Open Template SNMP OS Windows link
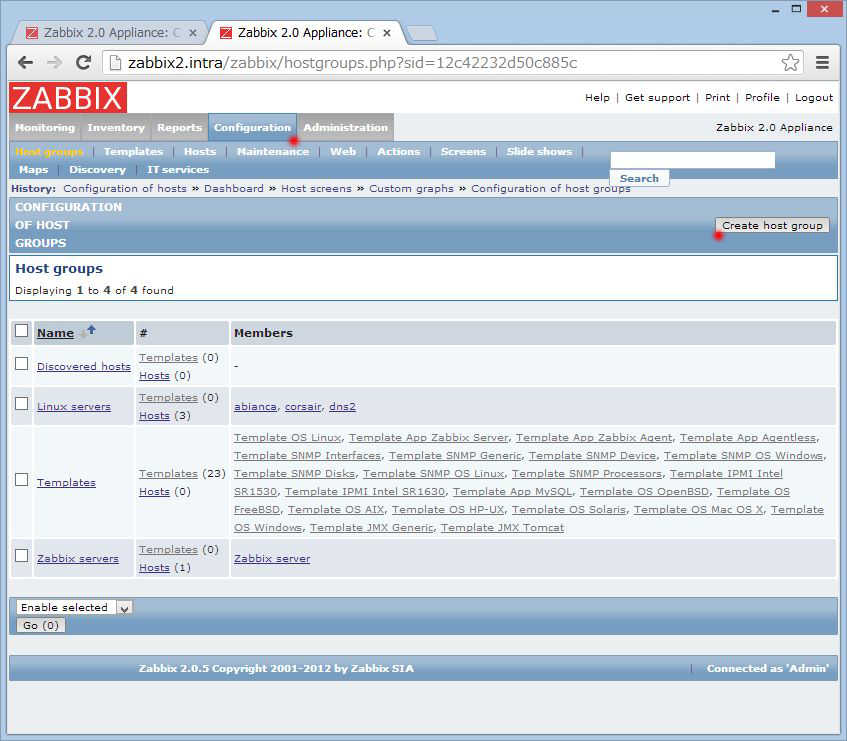The width and height of the screenshot is (847, 741). click(743, 456)
